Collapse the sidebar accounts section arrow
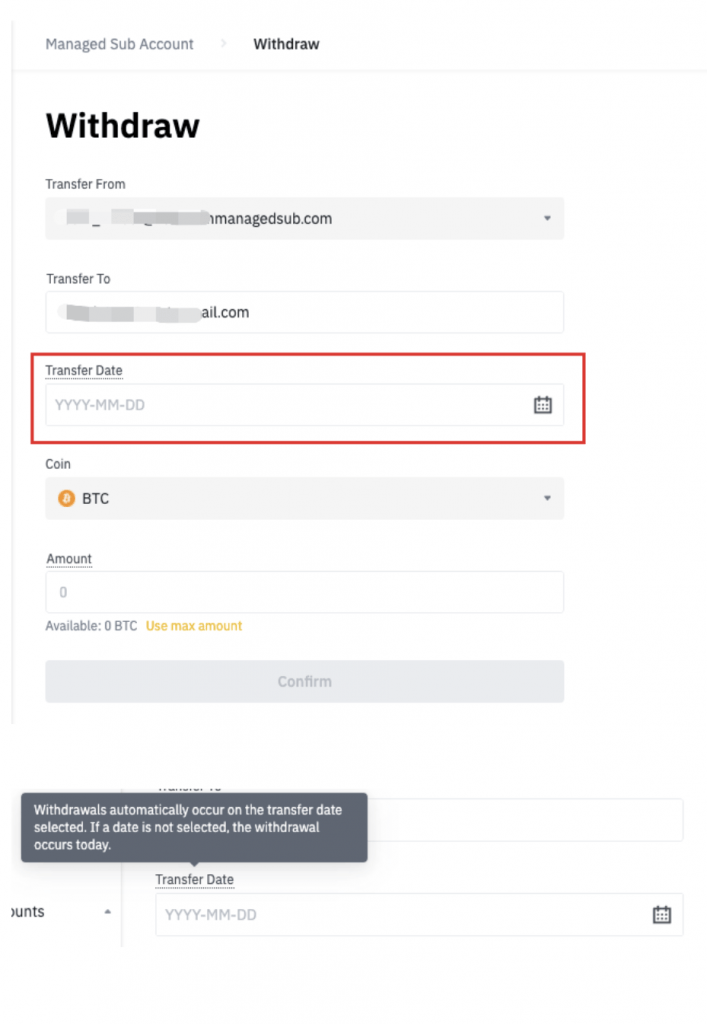Screen dimensions: 707x1024 point(108,912)
